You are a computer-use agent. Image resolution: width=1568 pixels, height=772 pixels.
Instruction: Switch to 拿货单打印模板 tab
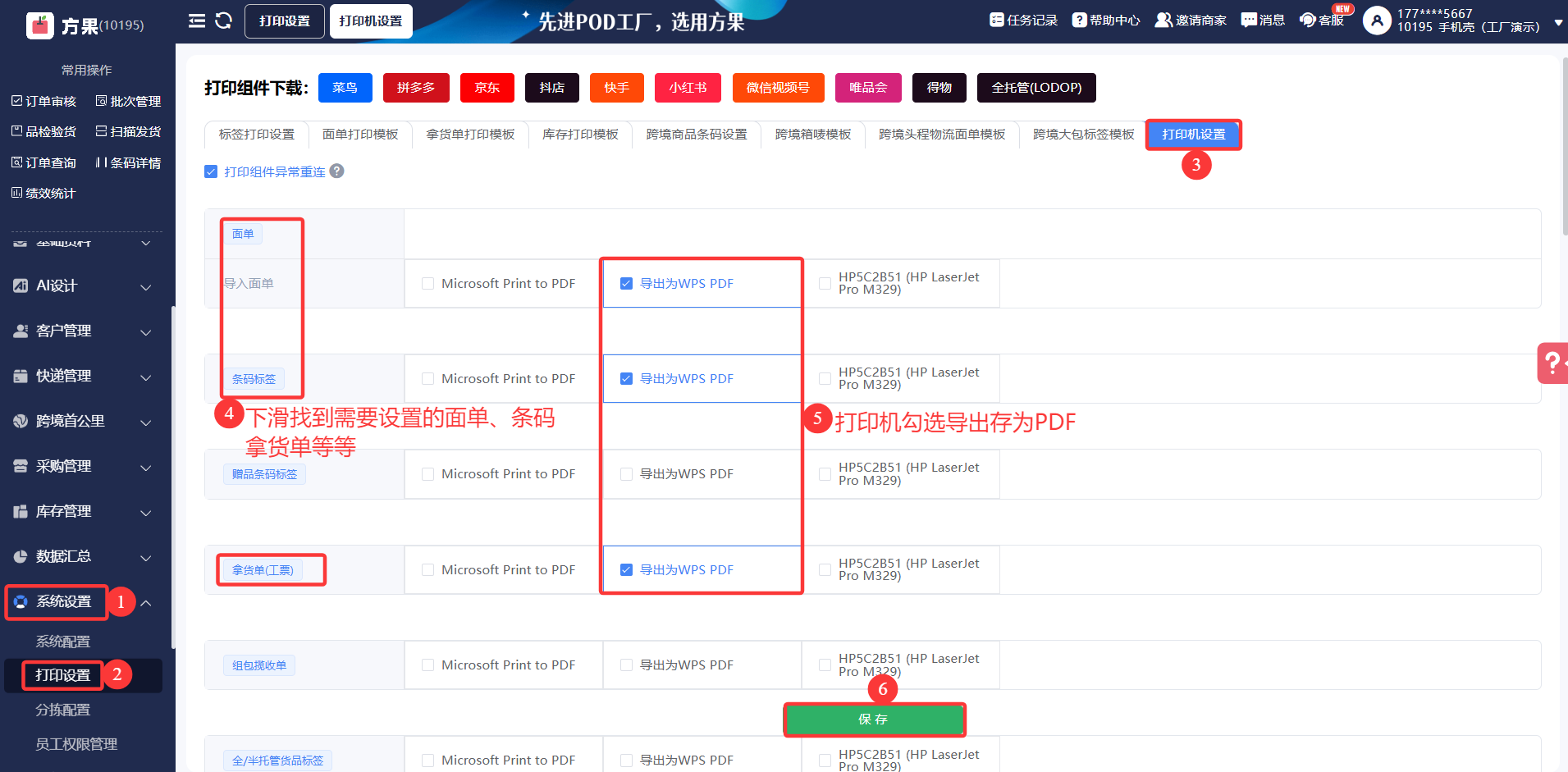coord(470,135)
